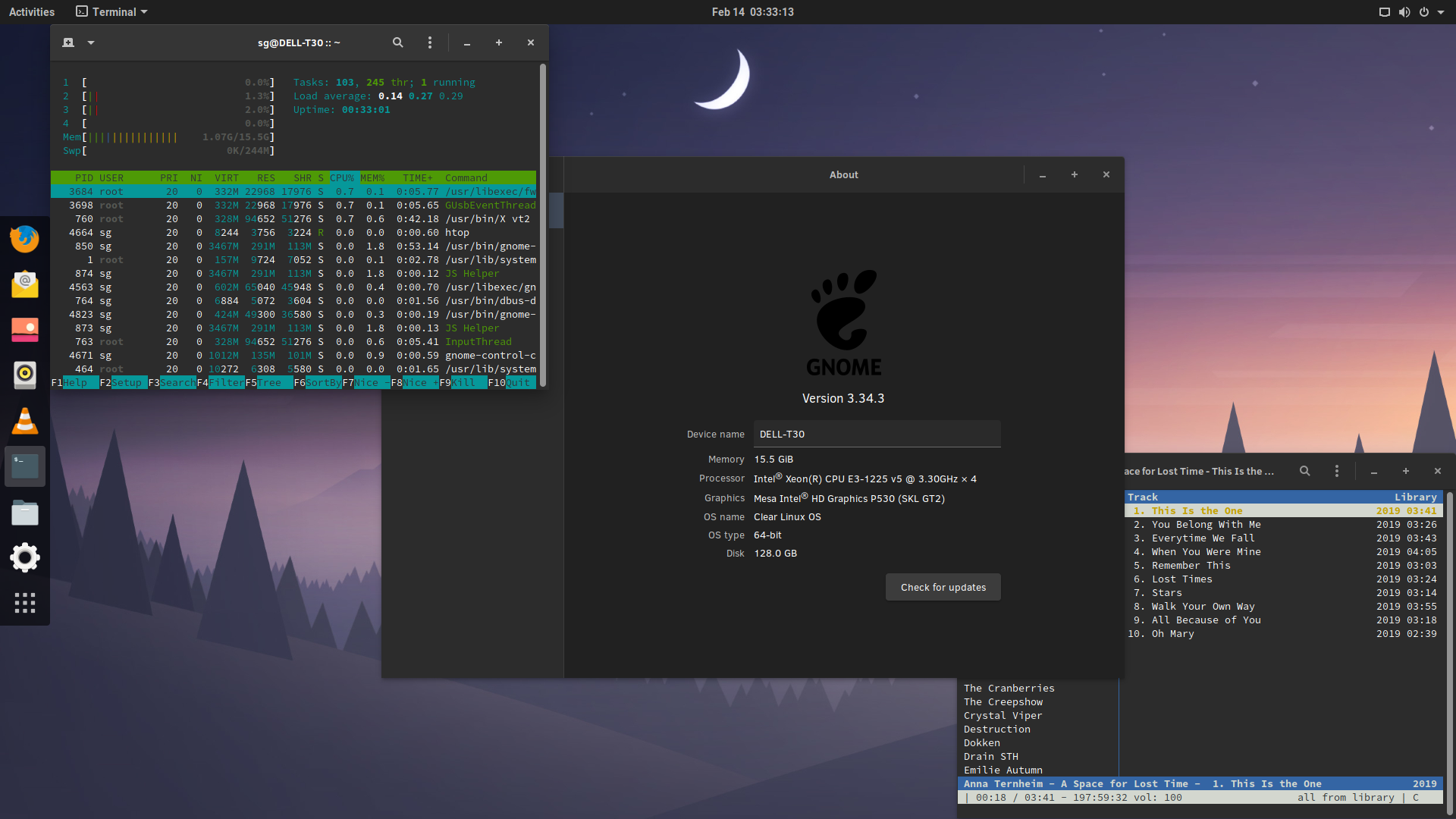This screenshot has width=1456, height=819.
Task: Open new terminal tab icon
Action: click(68, 43)
